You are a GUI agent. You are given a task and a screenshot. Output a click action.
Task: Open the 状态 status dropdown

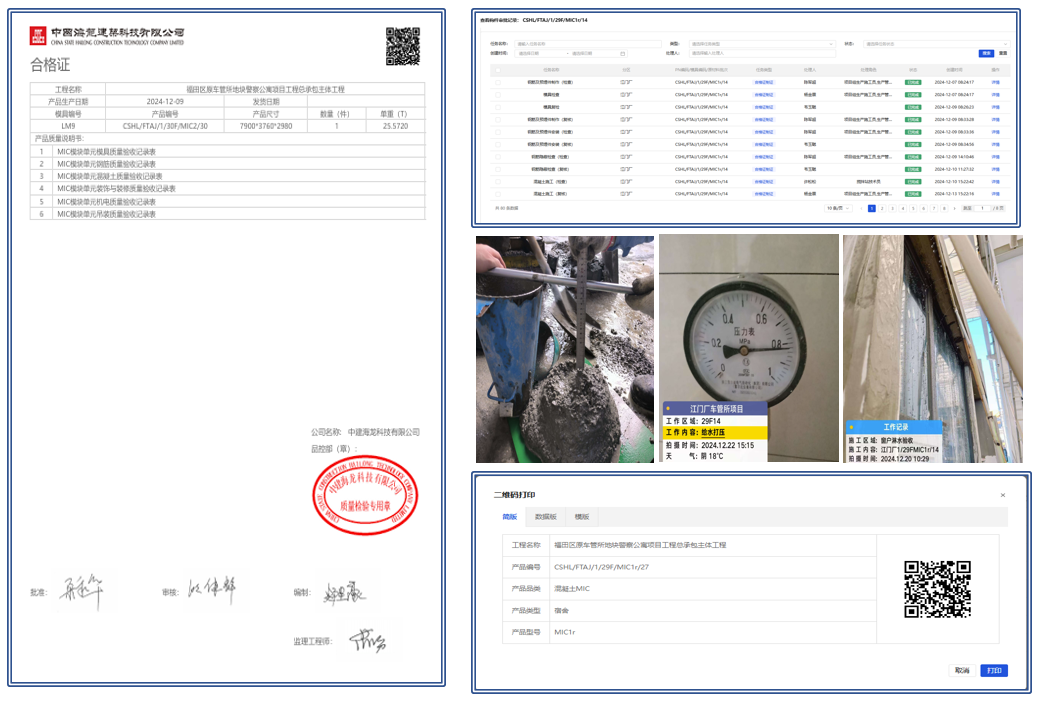(936, 44)
